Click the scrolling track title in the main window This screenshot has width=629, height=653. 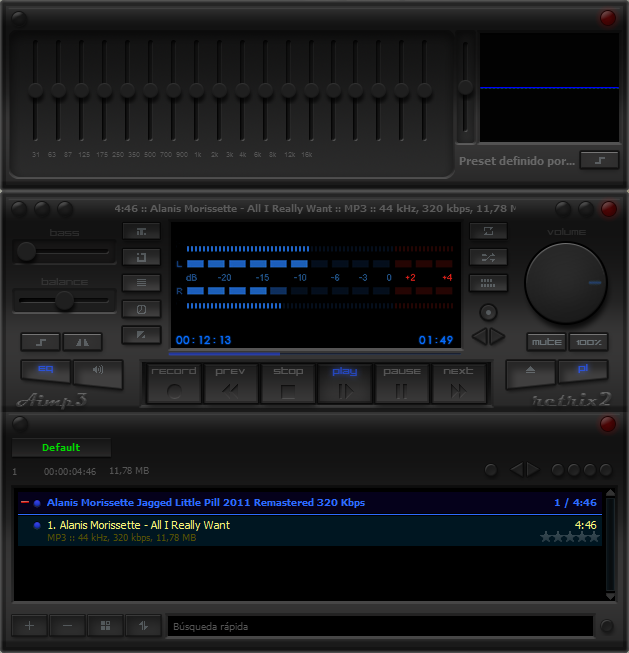point(315,209)
